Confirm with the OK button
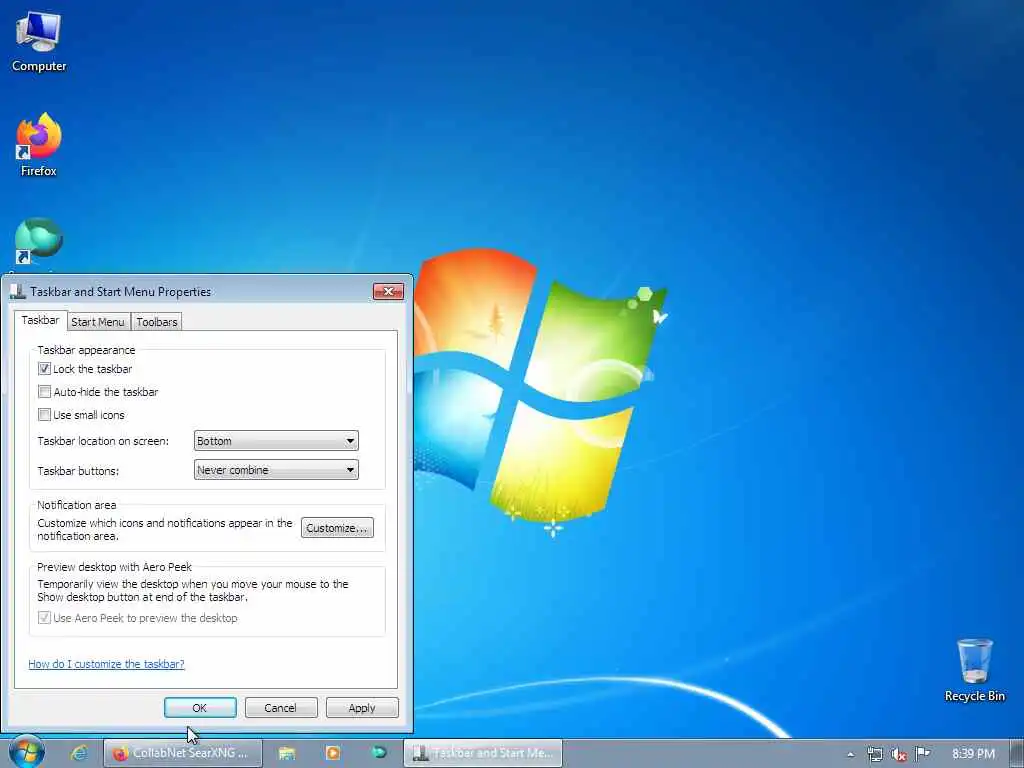 pos(200,708)
